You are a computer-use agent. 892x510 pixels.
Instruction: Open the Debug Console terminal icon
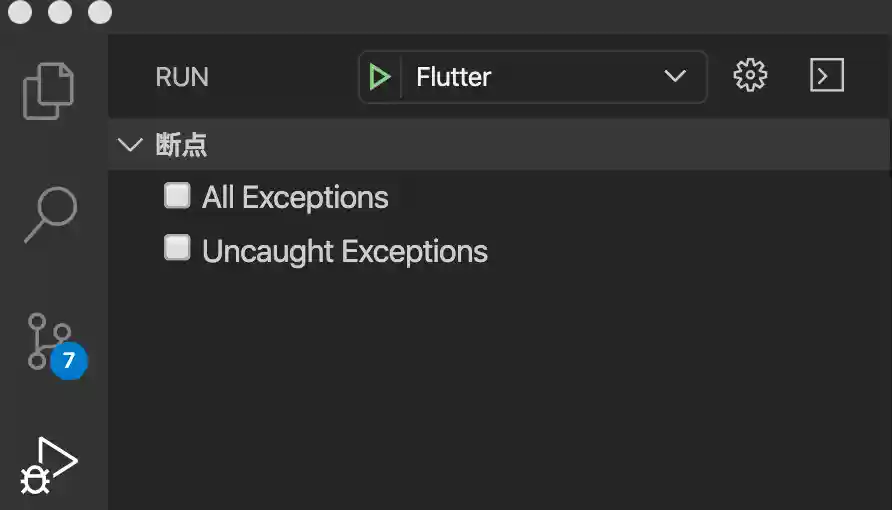tap(827, 76)
